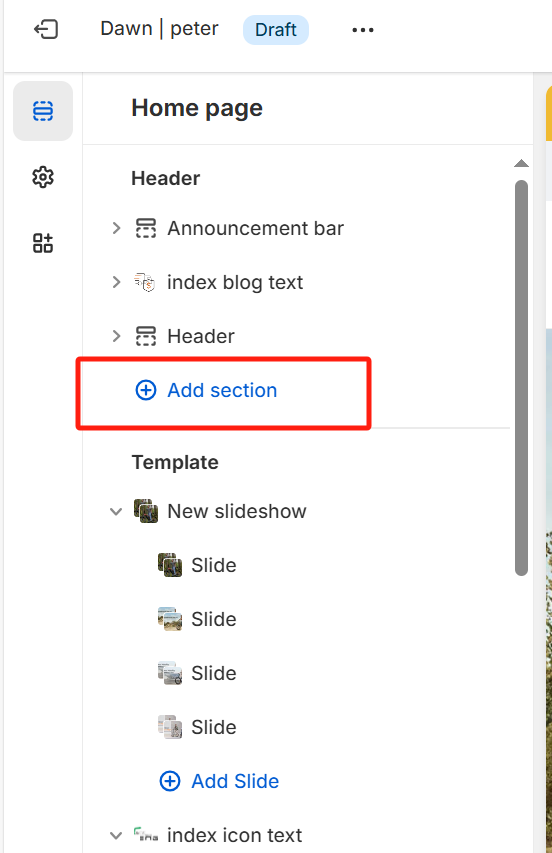552x853 pixels.
Task: Expand the Announcement bar section
Action: click(x=116, y=228)
